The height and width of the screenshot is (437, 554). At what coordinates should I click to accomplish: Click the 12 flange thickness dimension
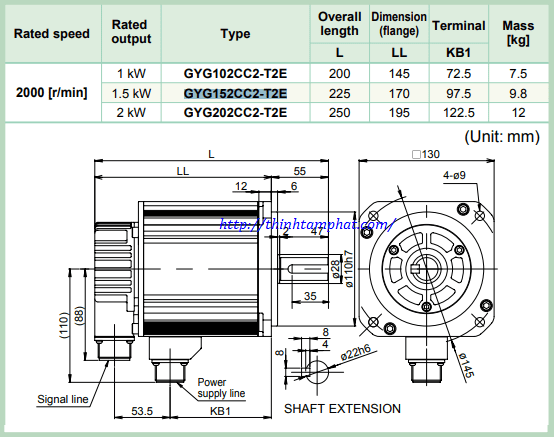(241, 186)
